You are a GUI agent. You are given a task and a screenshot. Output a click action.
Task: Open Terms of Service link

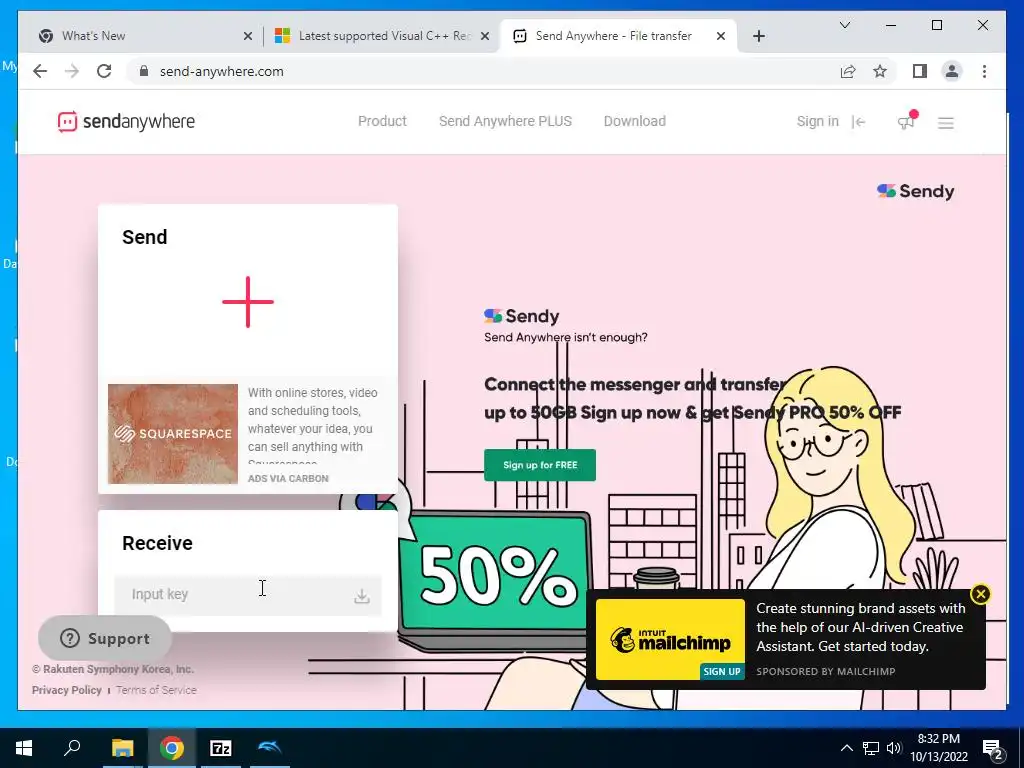click(156, 690)
